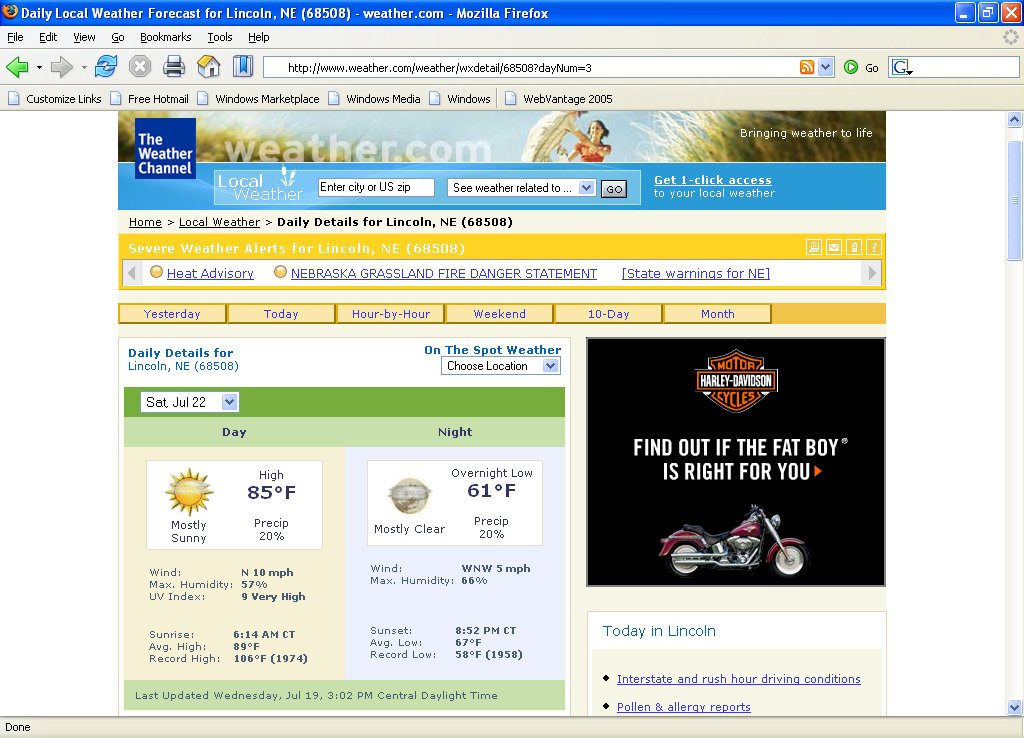Click the Customize Links bookmark page icon
1024x738 pixels.
(13, 99)
